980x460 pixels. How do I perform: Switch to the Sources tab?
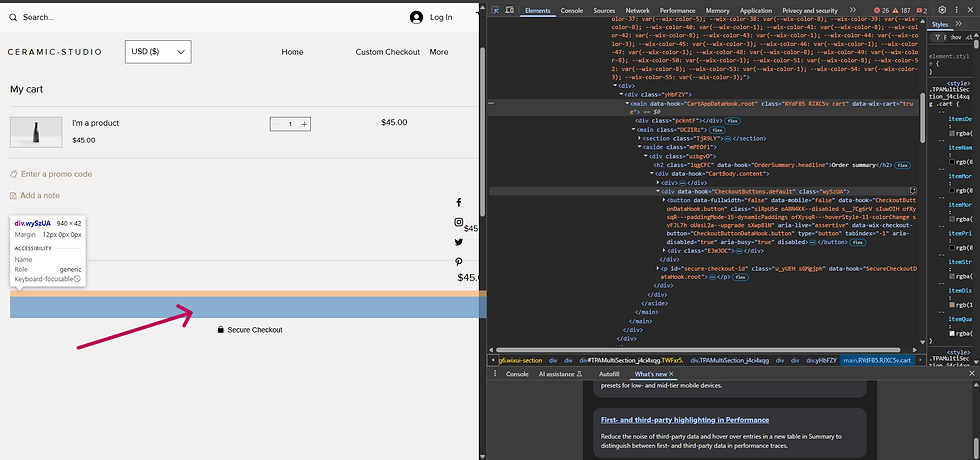(604, 11)
